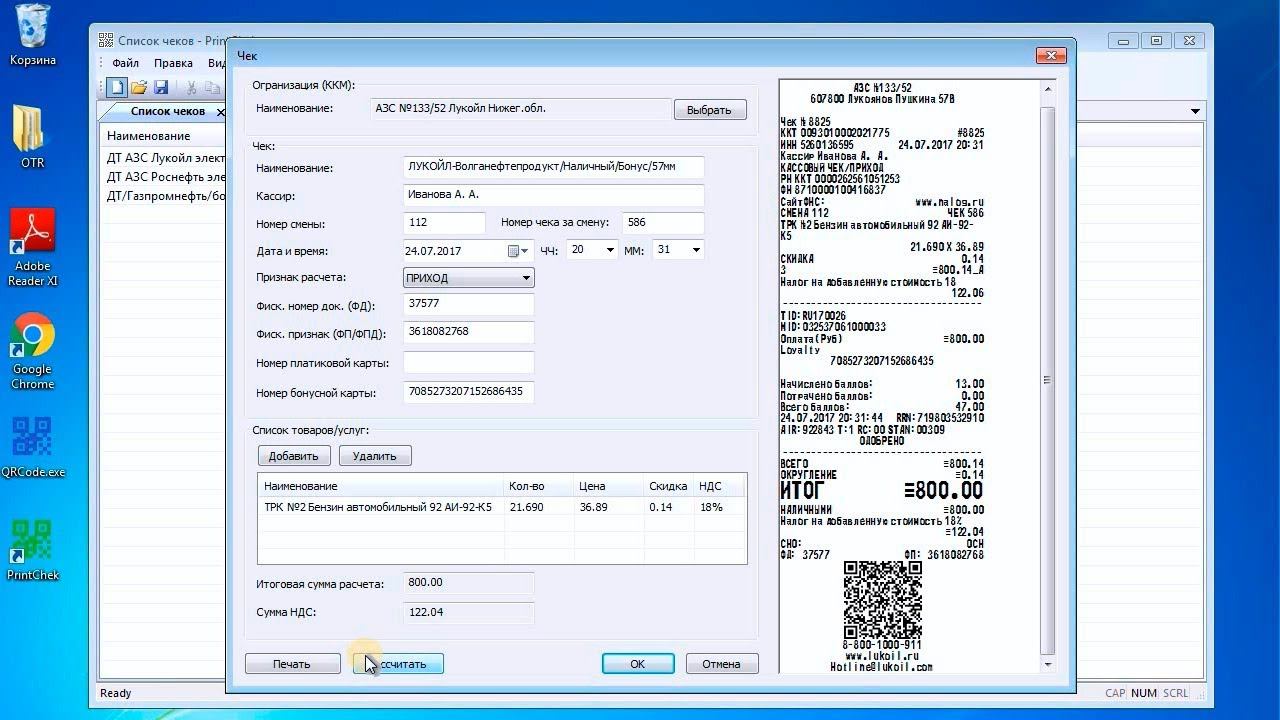Click the Фиск. признак field

point(468,332)
